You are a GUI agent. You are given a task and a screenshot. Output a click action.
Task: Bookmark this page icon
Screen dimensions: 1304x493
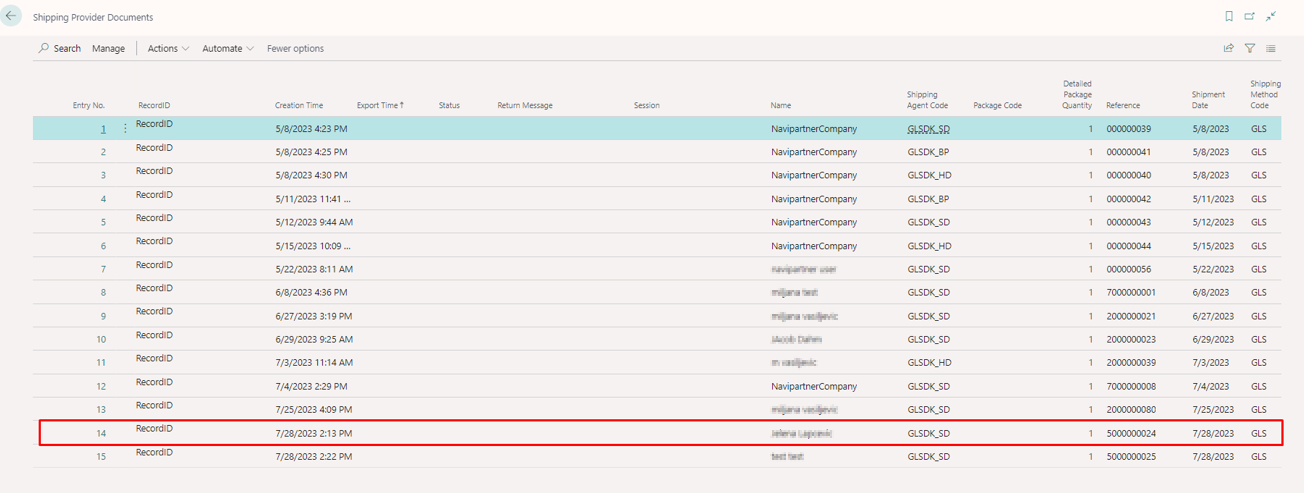1229,16
